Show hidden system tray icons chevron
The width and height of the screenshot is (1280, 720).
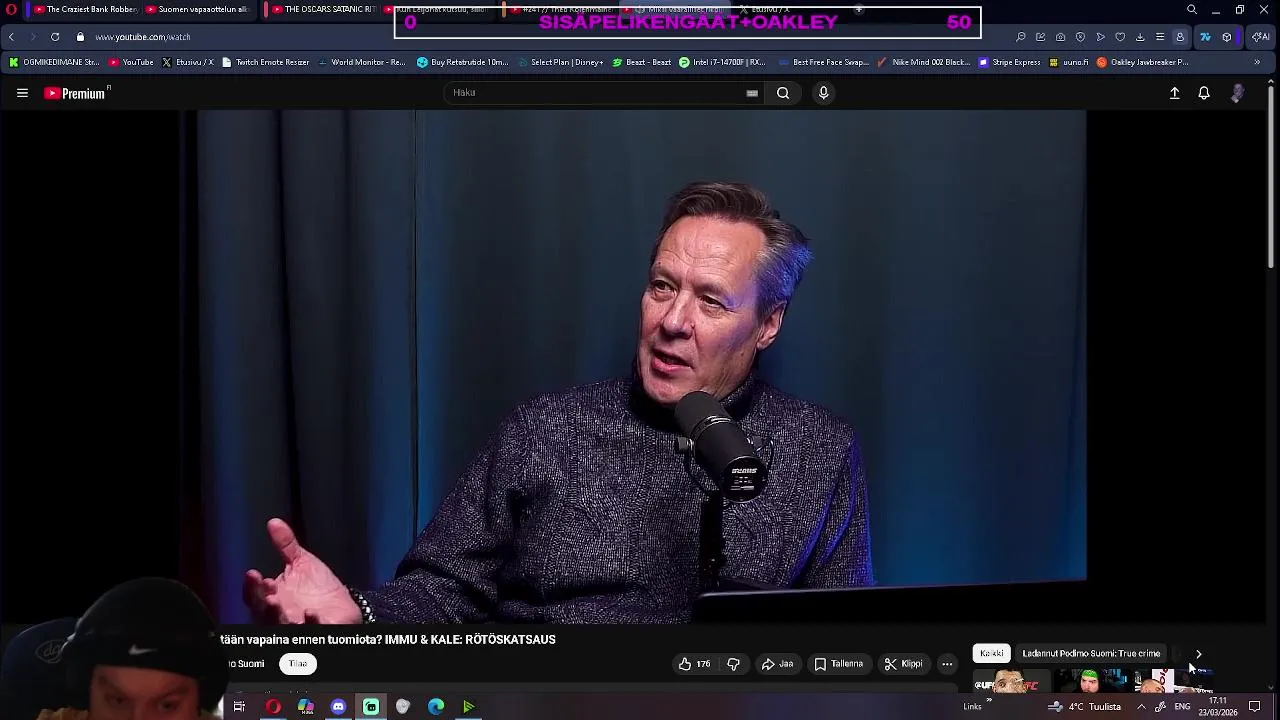pyautogui.click(x=1141, y=707)
